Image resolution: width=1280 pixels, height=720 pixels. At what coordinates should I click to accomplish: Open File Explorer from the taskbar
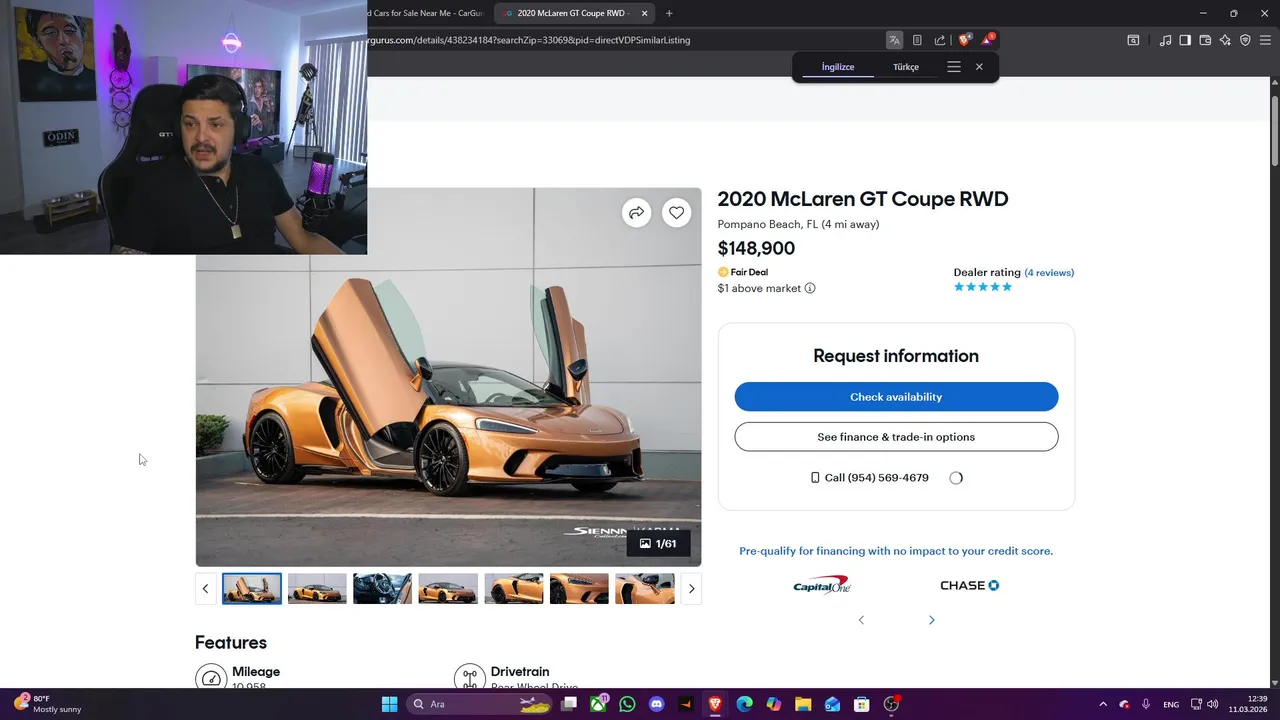803,704
